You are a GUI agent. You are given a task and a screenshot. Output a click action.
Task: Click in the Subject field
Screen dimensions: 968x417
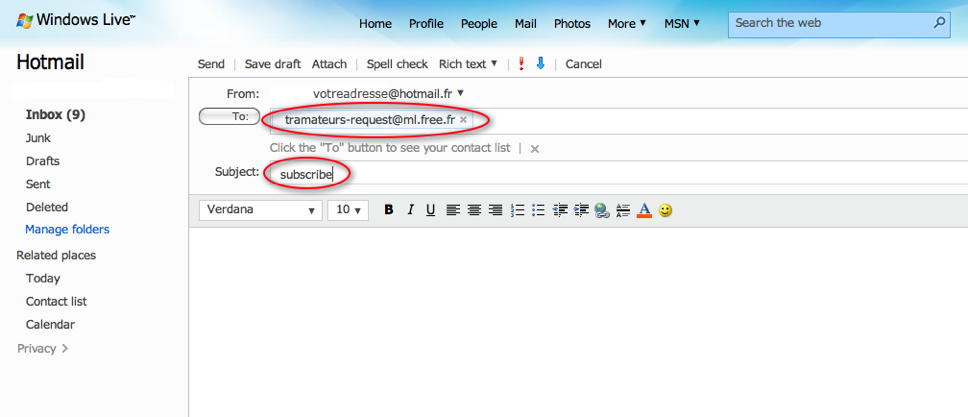[x=619, y=172]
